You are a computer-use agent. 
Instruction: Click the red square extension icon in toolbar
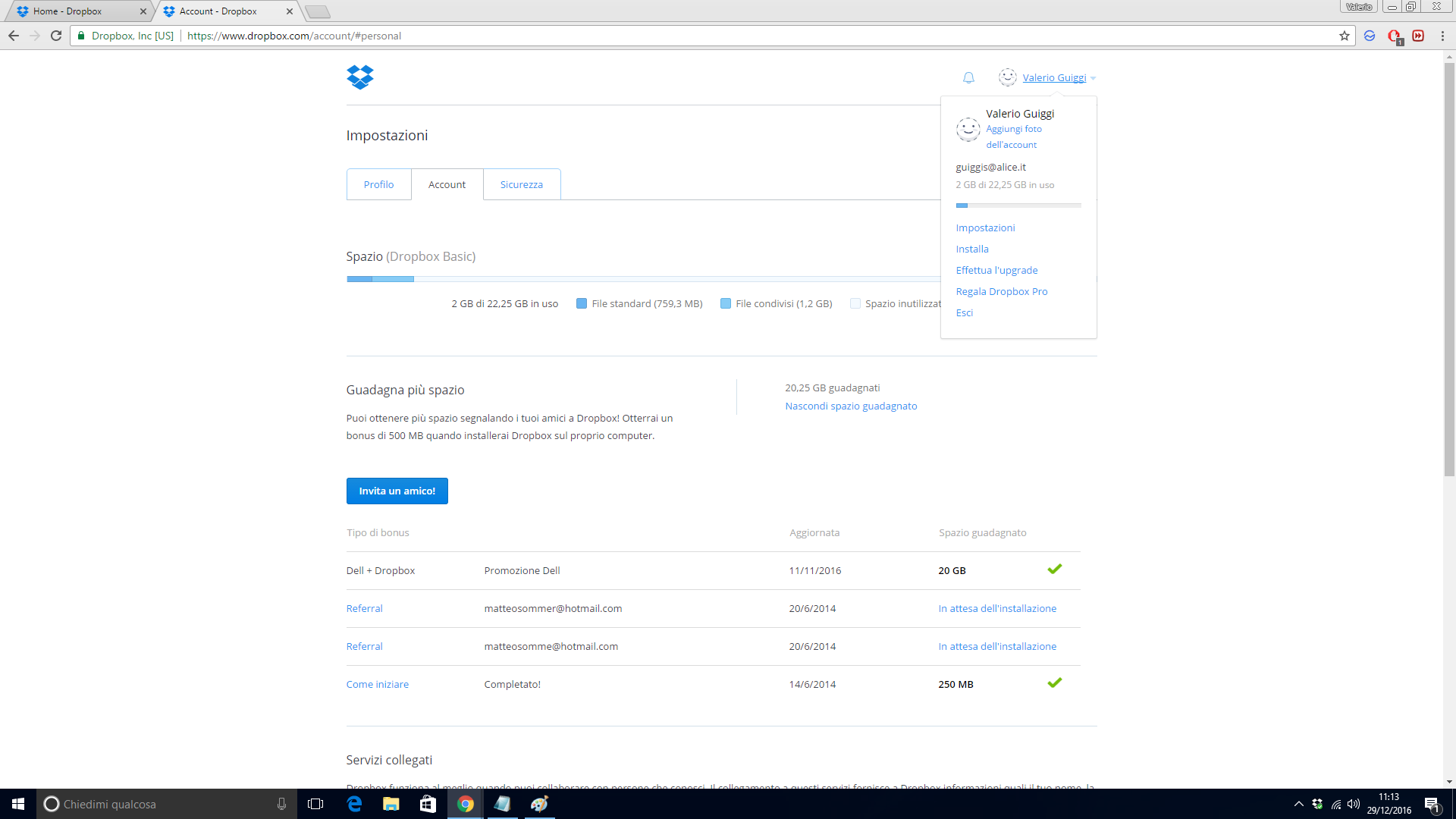coord(1418,36)
